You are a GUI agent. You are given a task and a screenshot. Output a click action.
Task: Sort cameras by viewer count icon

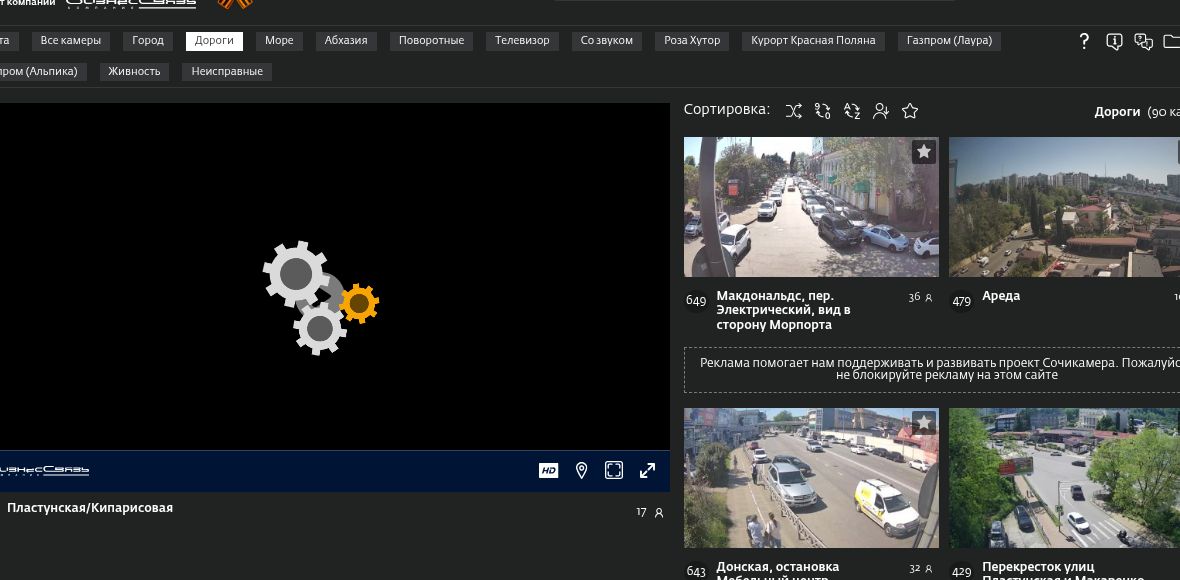(x=881, y=111)
